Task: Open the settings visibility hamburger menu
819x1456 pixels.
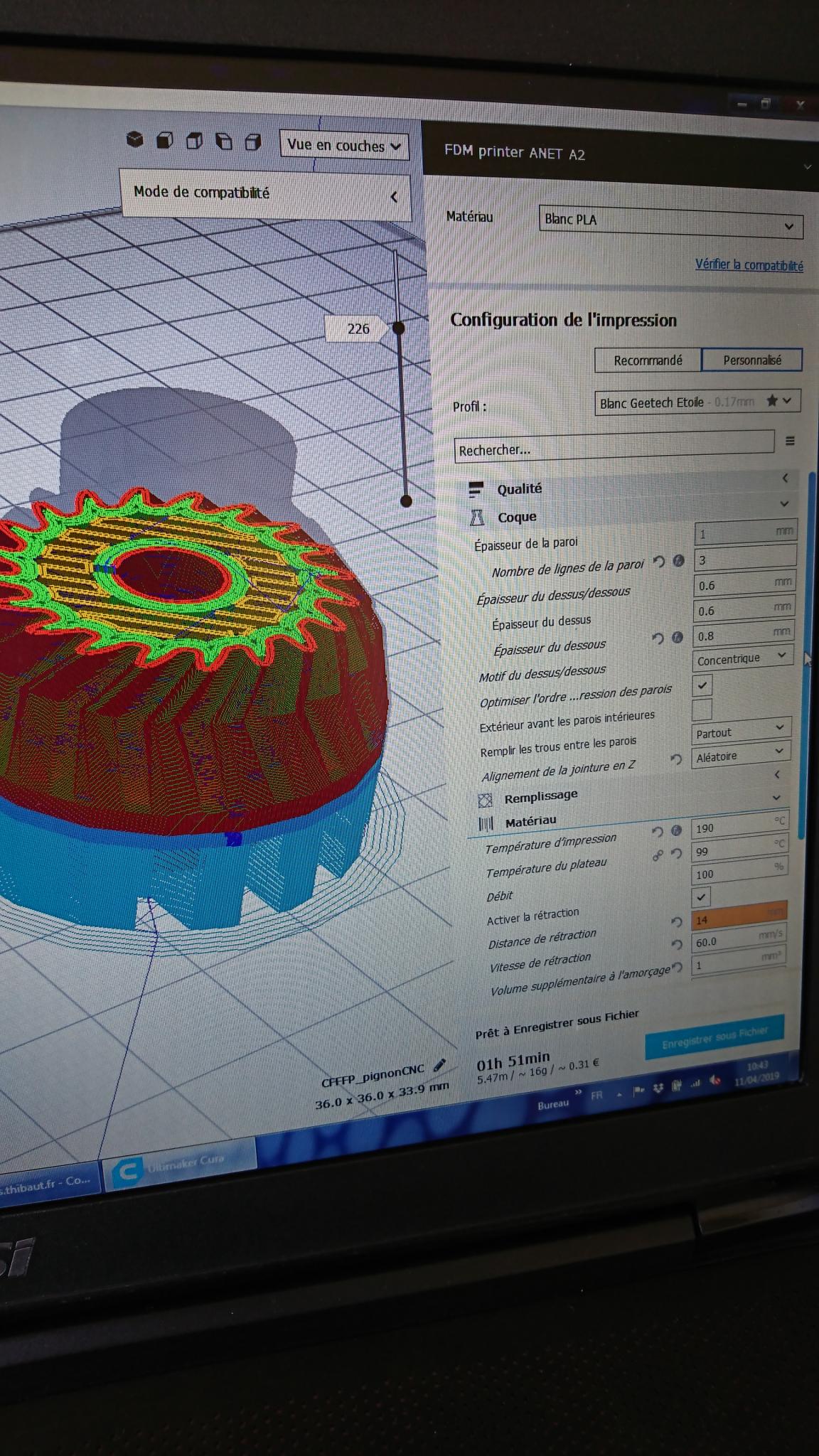Action: (x=790, y=441)
